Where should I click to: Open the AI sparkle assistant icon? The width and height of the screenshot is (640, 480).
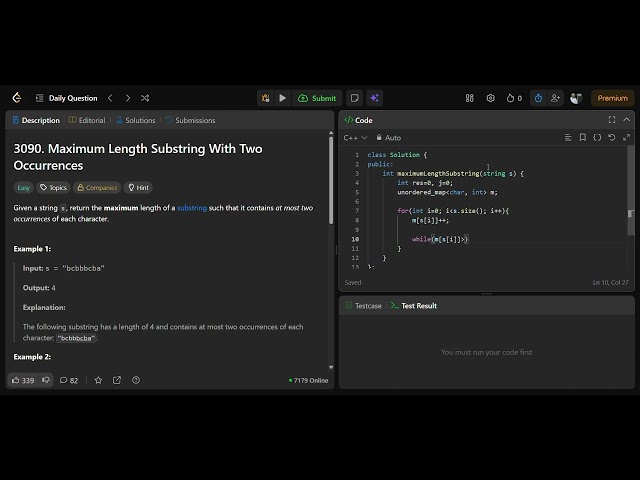pos(374,98)
